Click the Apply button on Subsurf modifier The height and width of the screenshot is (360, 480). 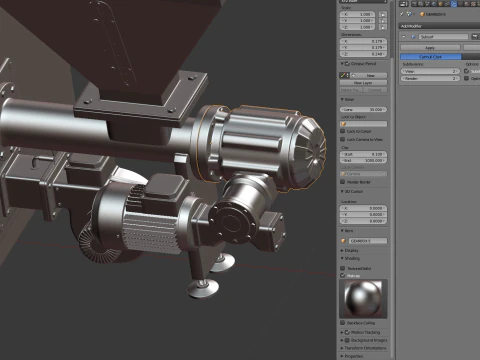point(430,48)
